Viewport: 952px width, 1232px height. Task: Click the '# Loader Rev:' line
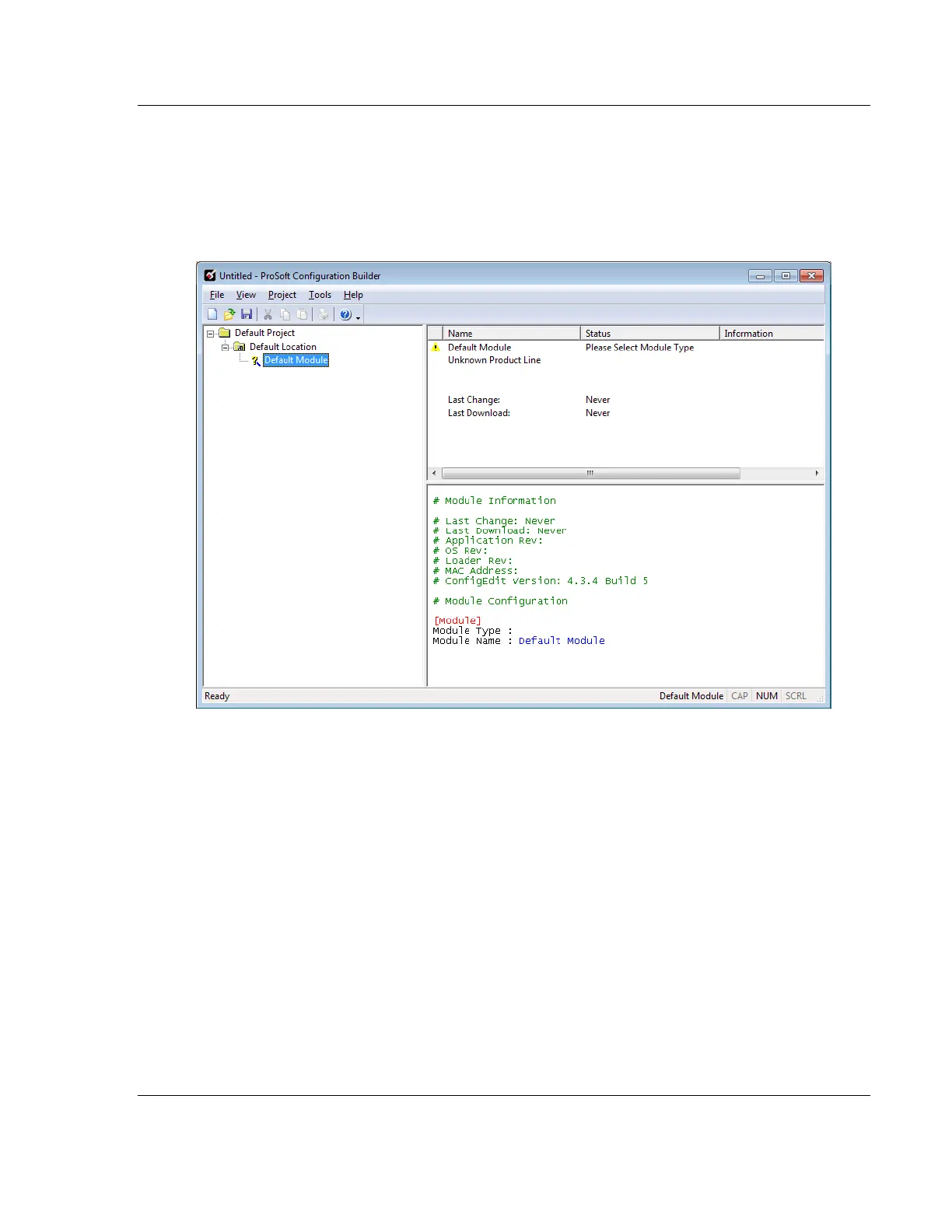tap(473, 561)
